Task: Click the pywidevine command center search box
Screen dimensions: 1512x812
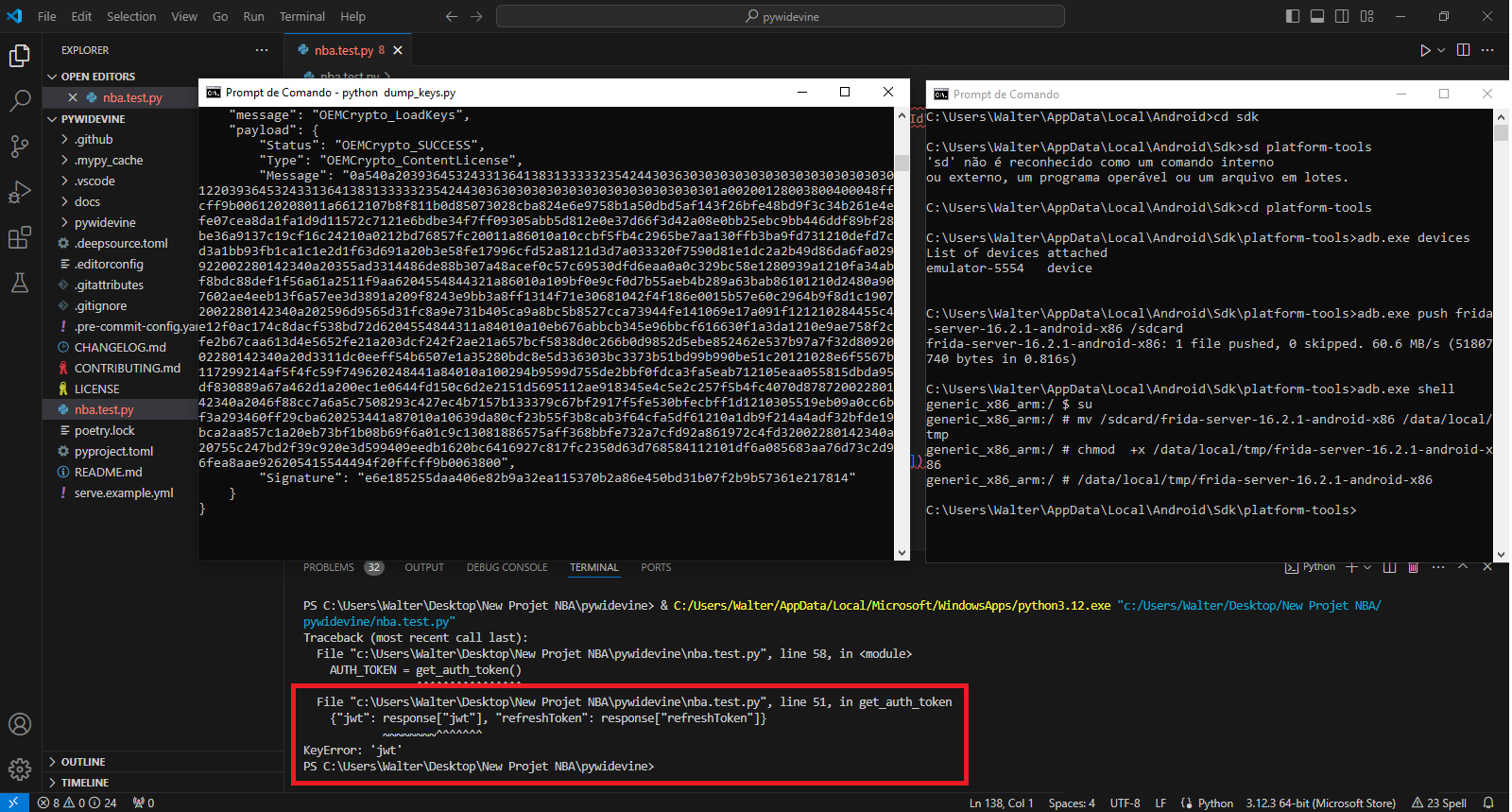Action: [781, 16]
